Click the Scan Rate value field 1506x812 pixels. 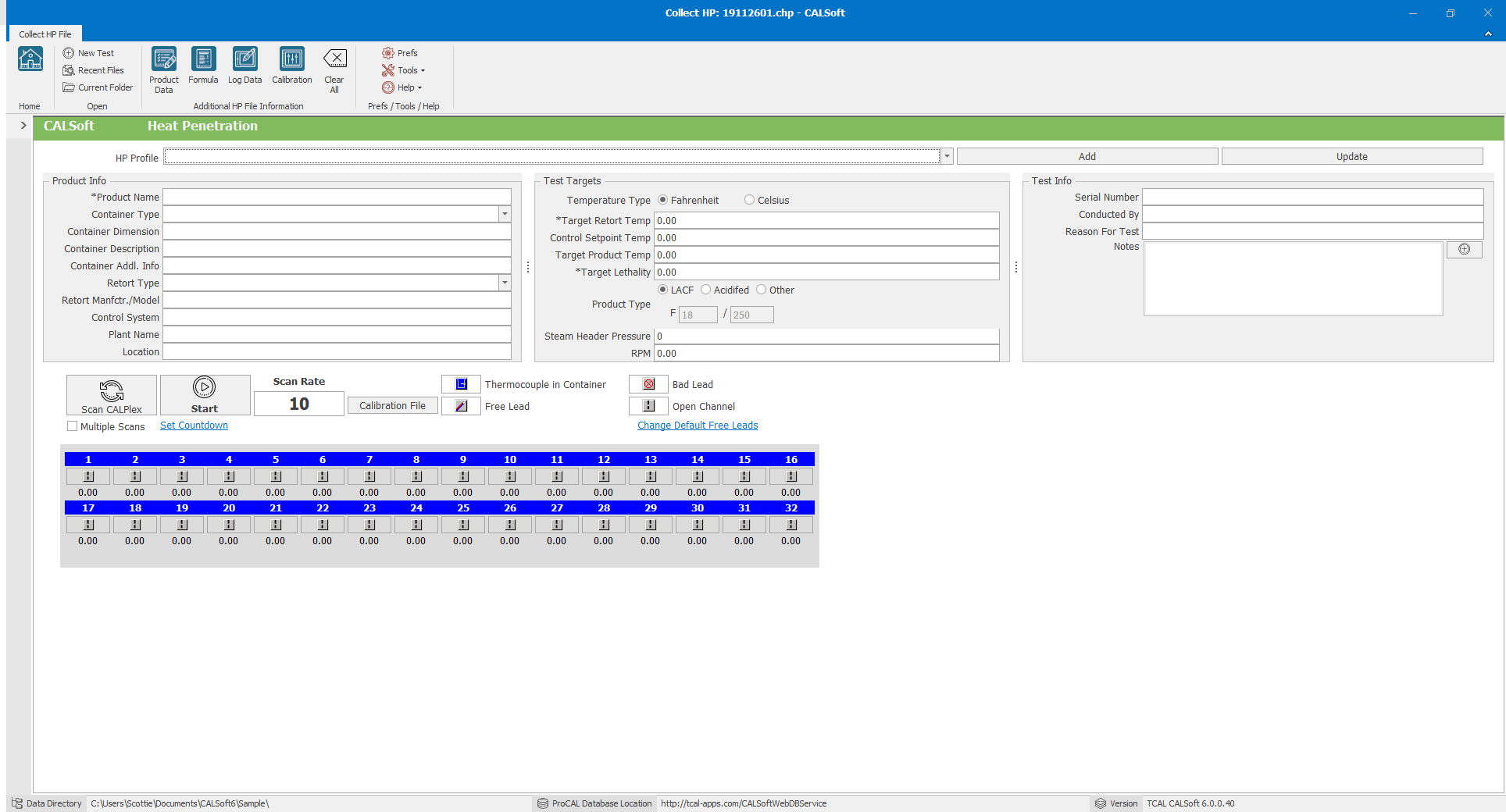coord(299,404)
